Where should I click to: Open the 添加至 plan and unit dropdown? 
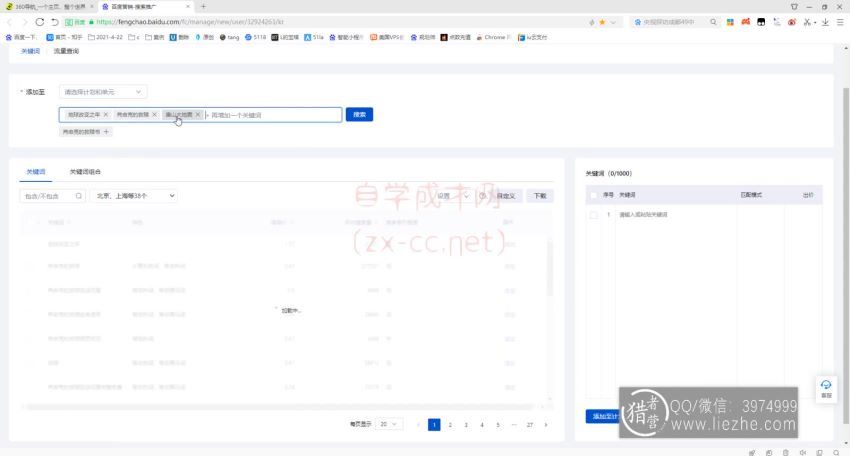pyautogui.click(x=103, y=92)
